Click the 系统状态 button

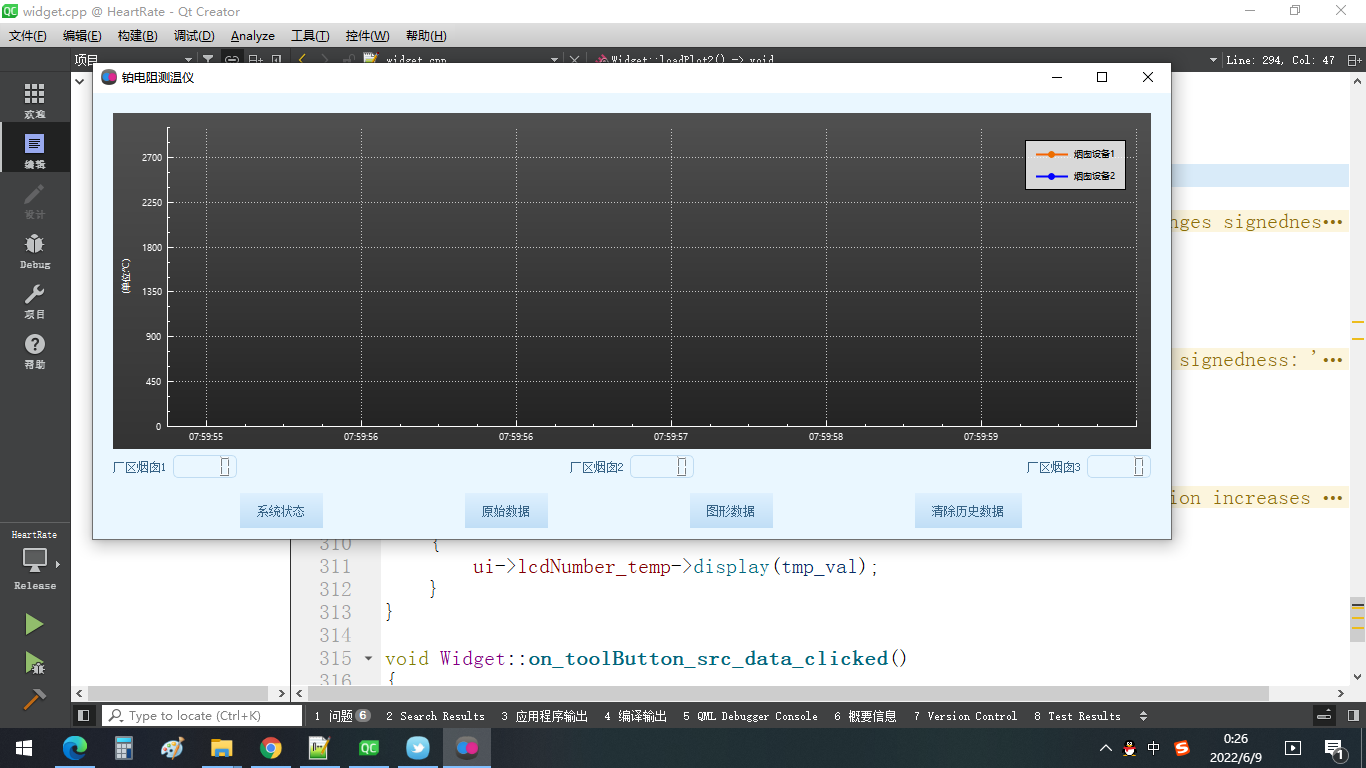281,511
